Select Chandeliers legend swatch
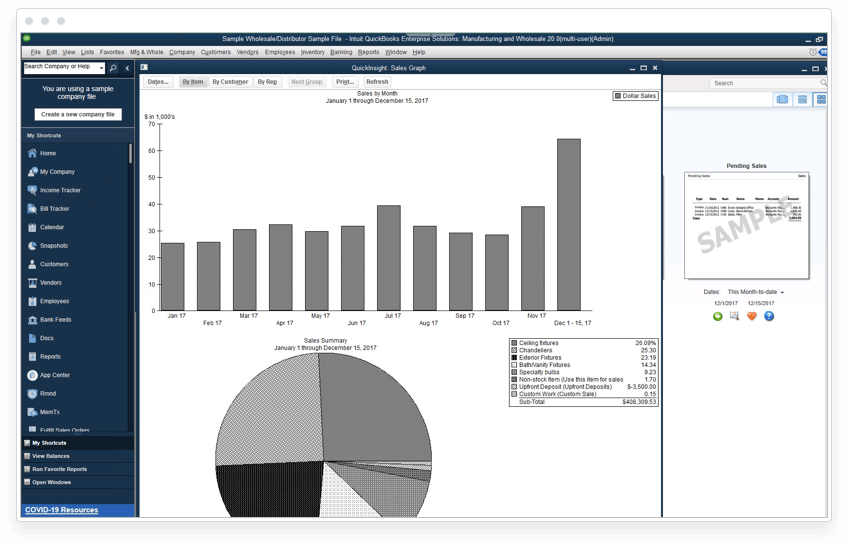The width and height of the screenshot is (848, 546). coord(514,350)
